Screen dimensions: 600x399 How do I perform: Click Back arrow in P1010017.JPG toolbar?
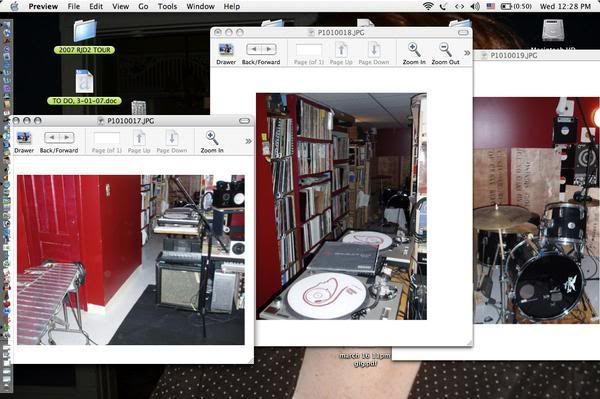[52, 137]
